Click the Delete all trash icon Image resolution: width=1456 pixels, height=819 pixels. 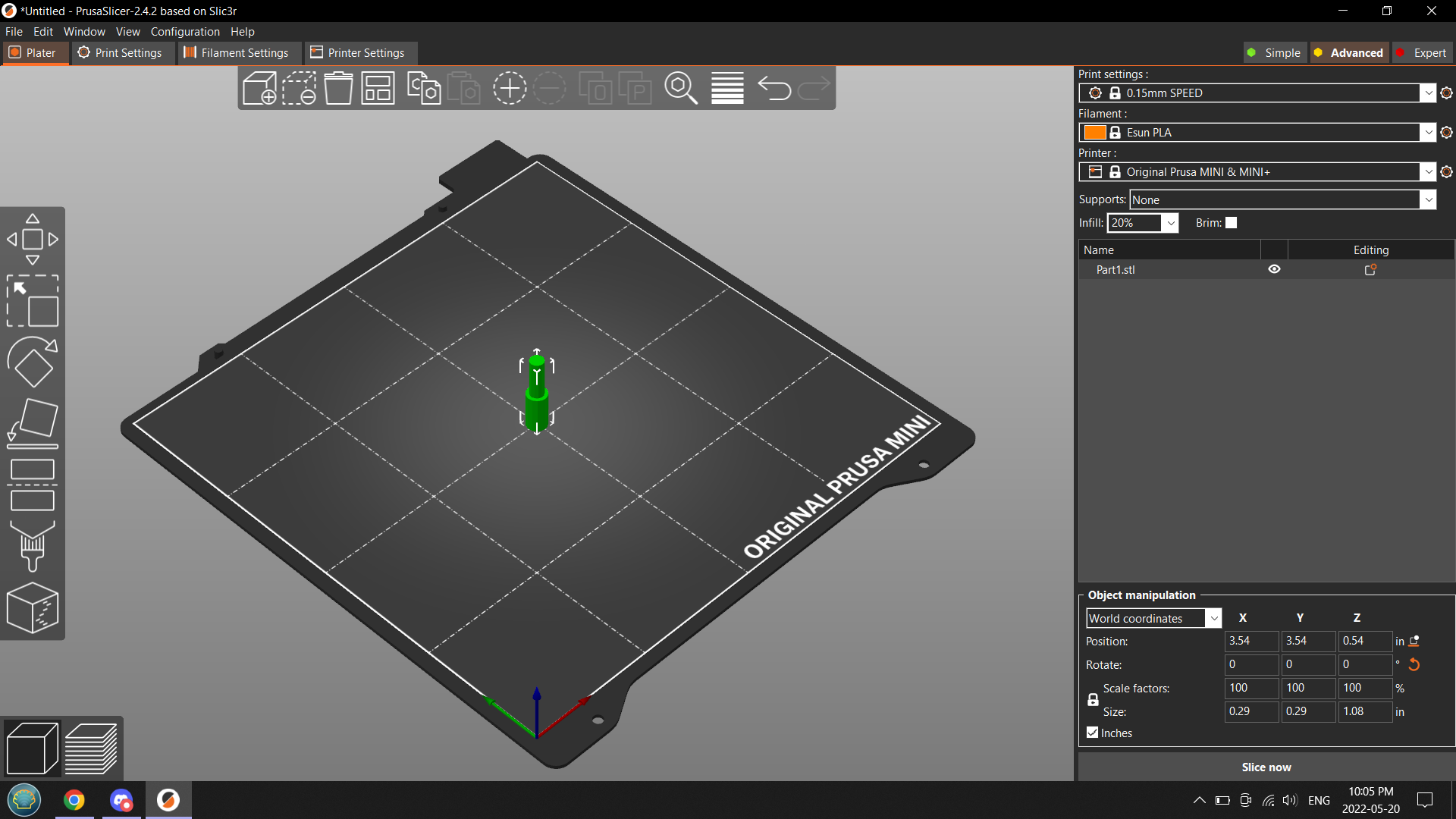(x=338, y=88)
